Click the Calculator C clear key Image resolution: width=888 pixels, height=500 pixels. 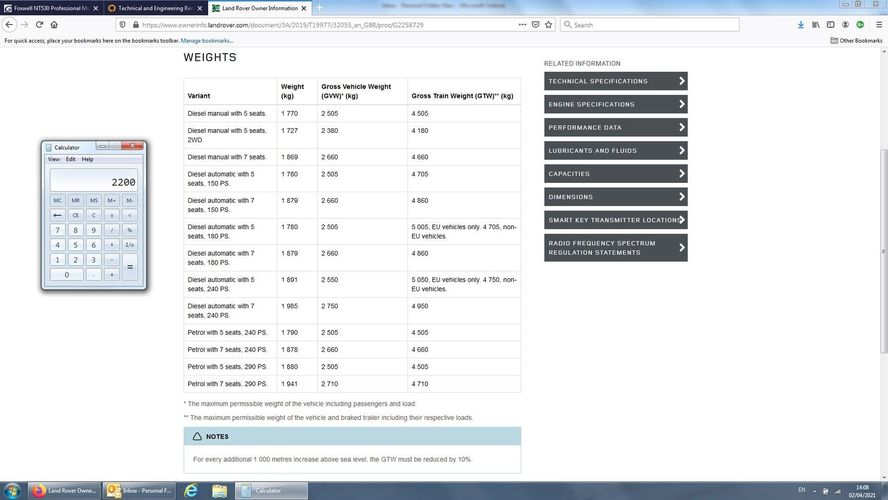click(x=93, y=215)
